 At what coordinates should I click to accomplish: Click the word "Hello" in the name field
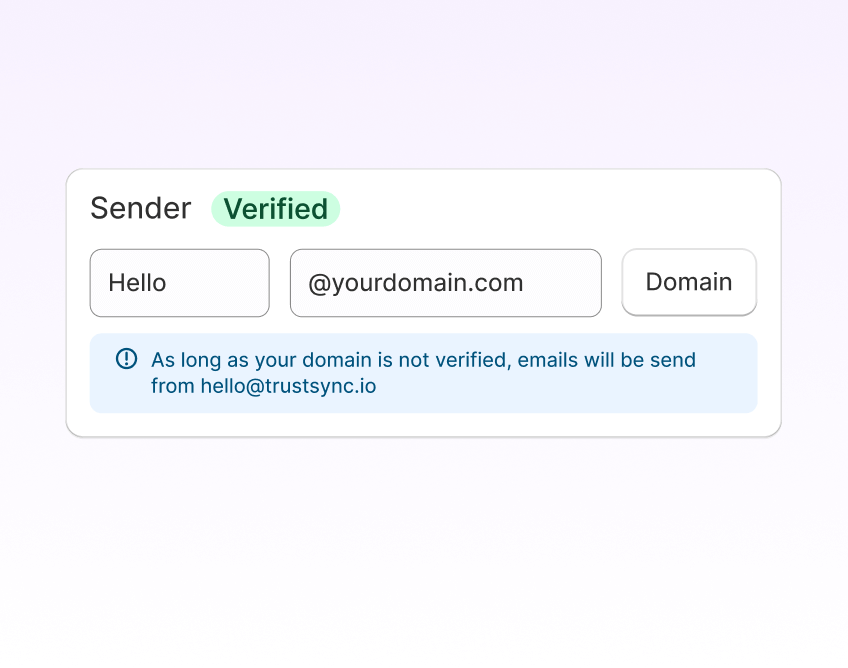coord(137,283)
